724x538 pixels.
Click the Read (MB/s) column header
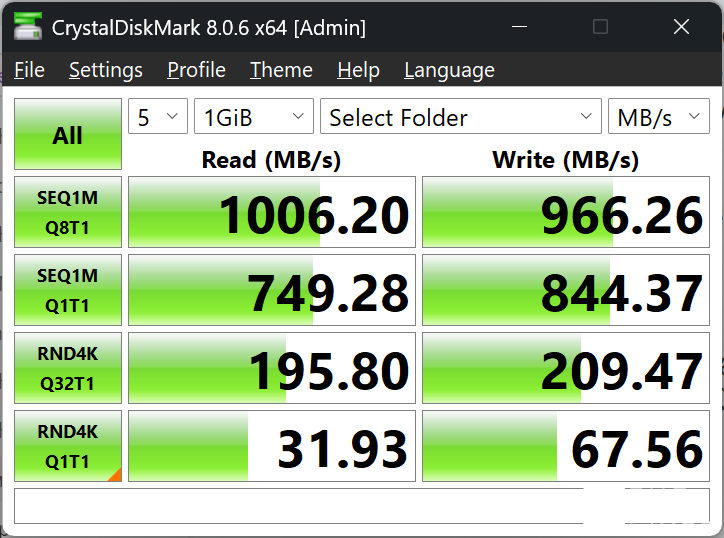click(272, 160)
